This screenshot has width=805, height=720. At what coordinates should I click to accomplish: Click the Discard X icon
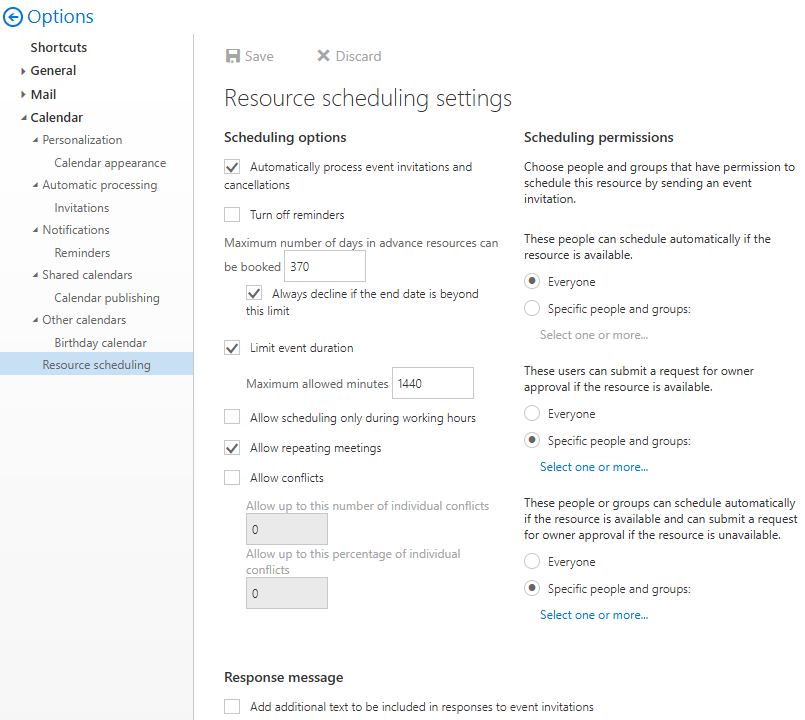(x=322, y=56)
